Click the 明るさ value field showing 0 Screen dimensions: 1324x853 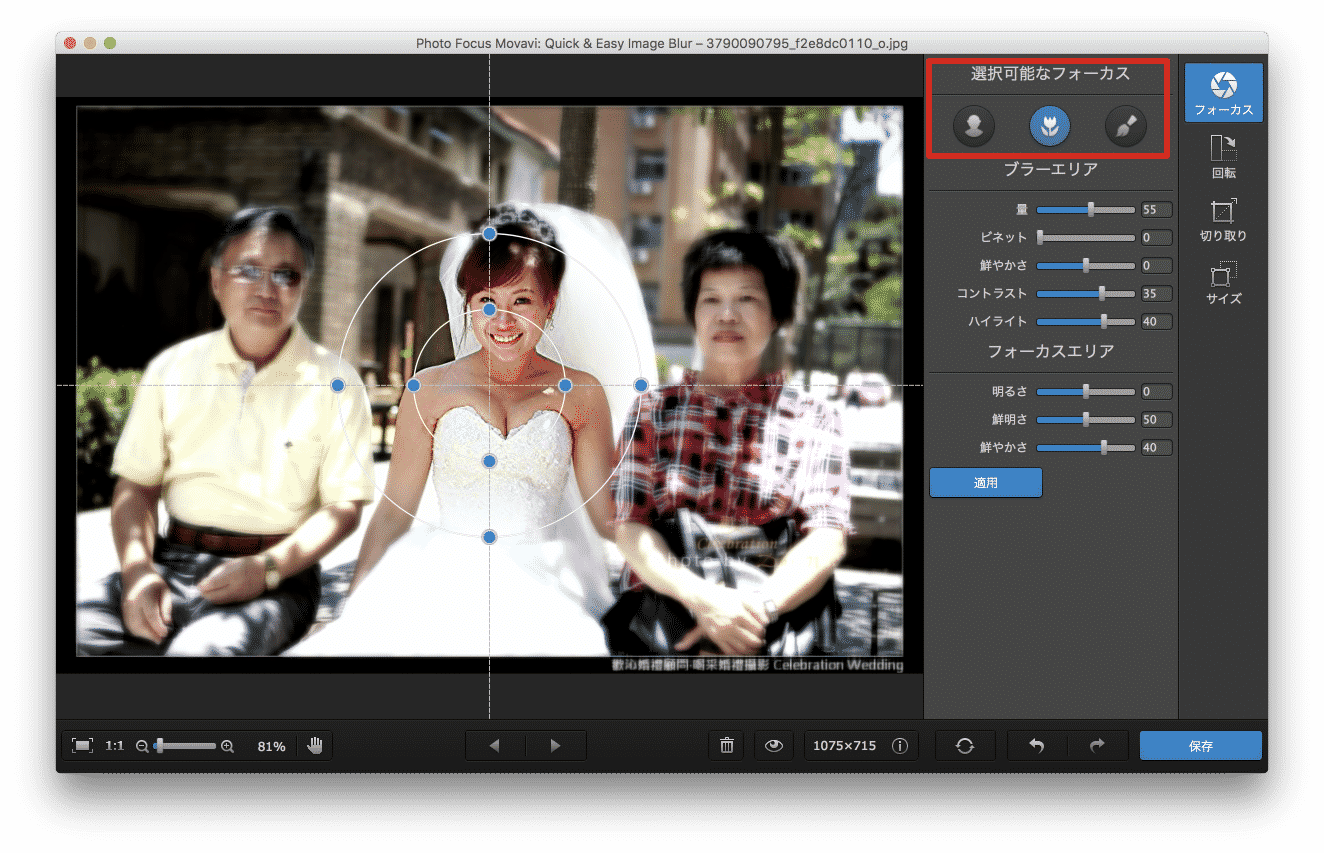[1156, 392]
